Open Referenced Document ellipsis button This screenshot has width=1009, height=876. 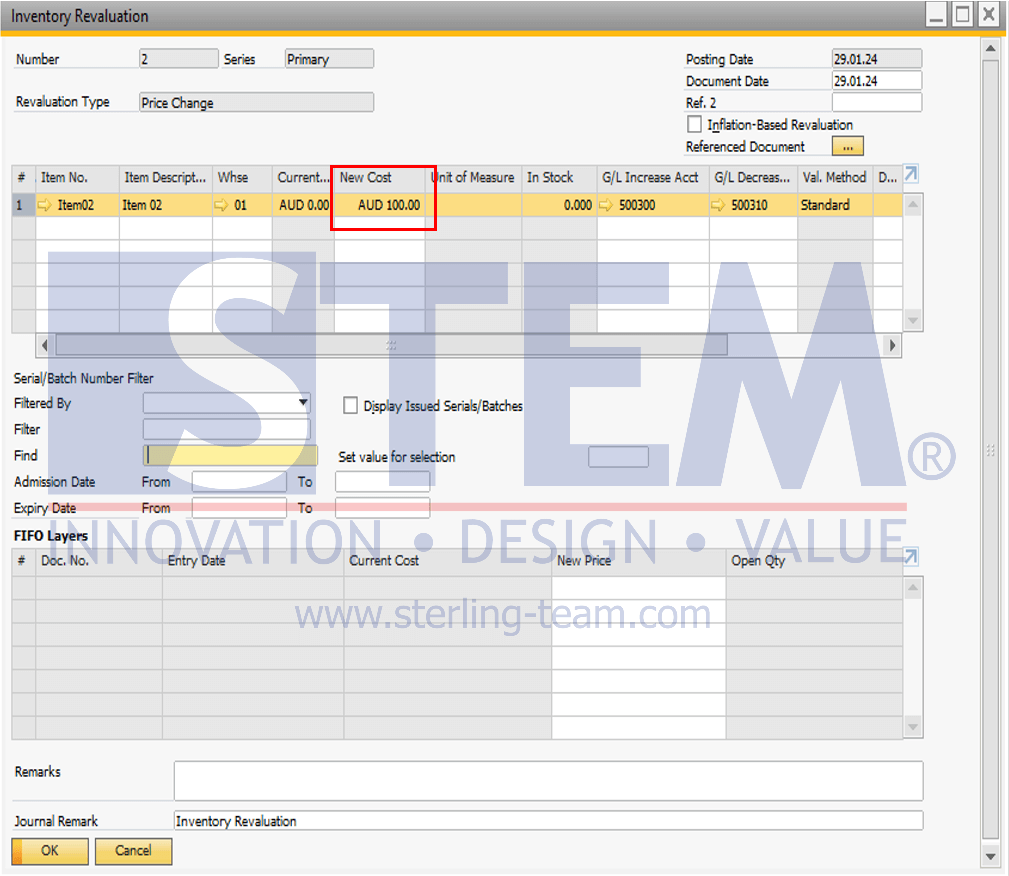847,147
